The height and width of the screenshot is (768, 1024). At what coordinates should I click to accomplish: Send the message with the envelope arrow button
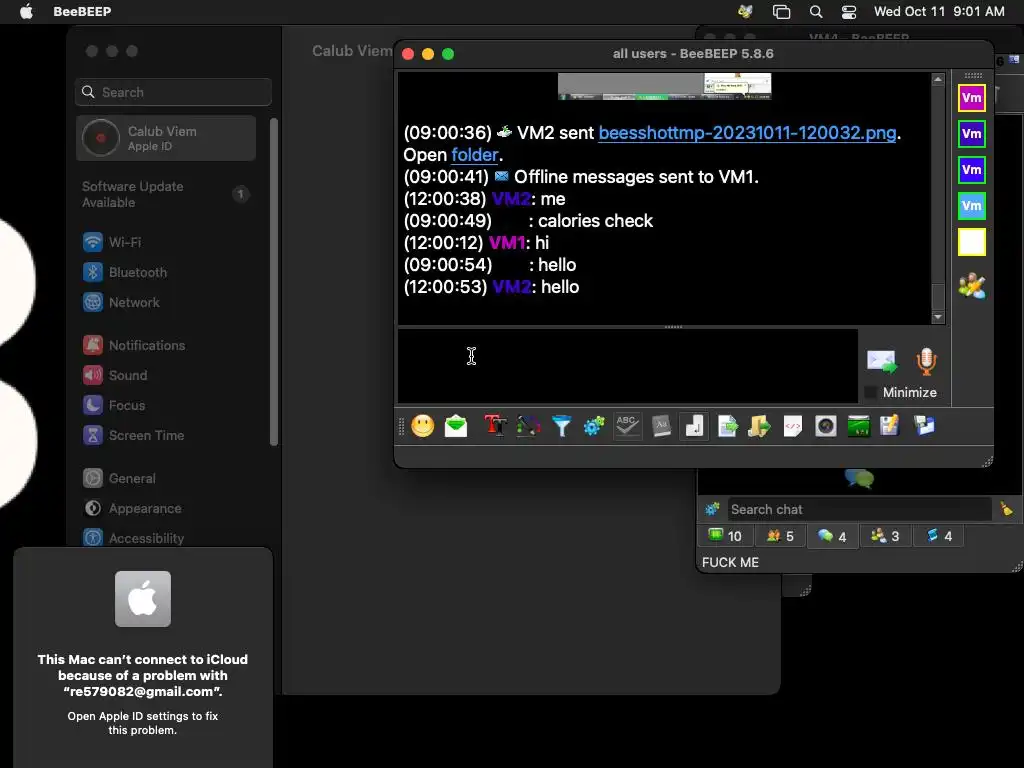(882, 362)
